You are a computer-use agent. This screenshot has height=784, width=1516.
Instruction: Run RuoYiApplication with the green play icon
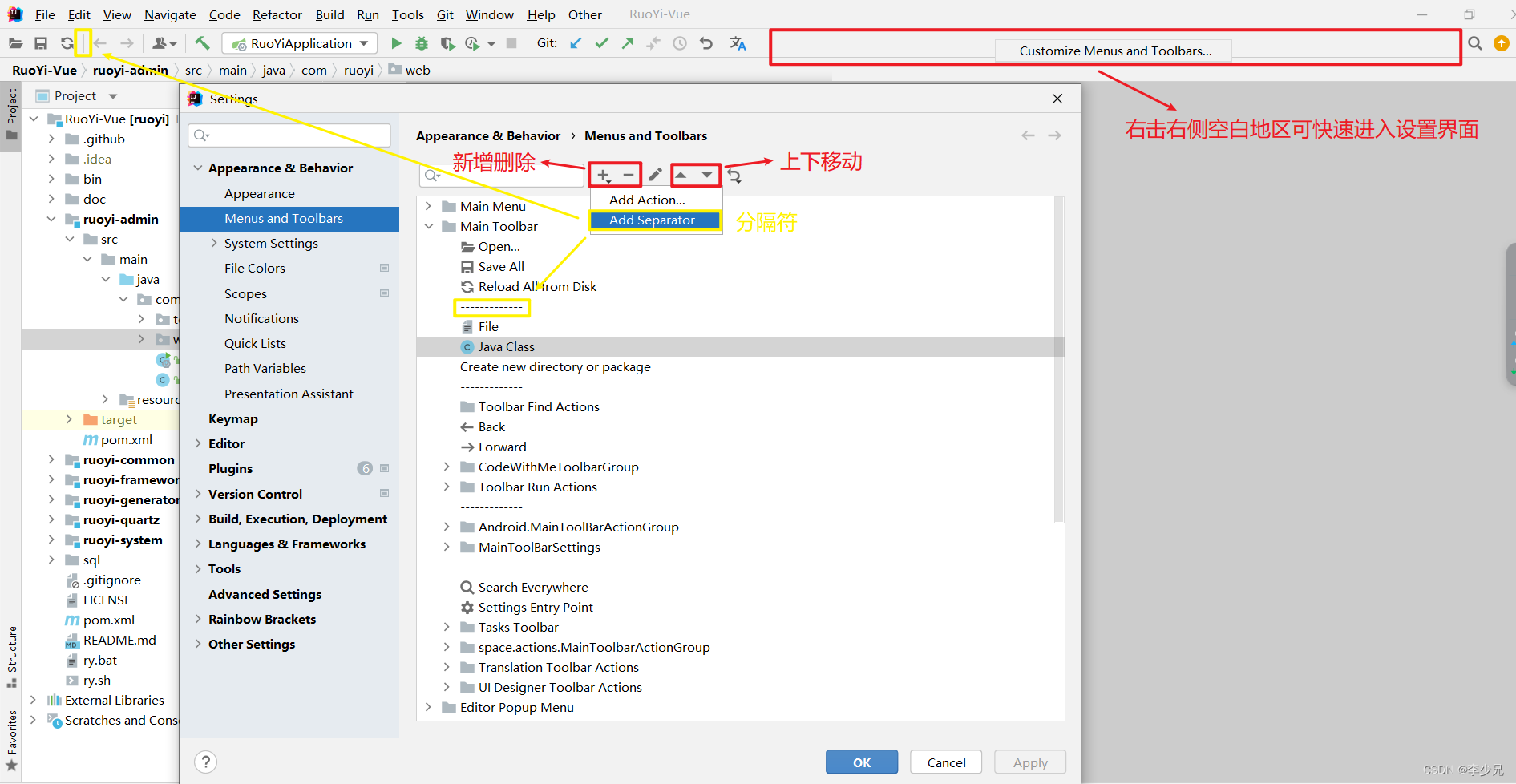point(396,43)
